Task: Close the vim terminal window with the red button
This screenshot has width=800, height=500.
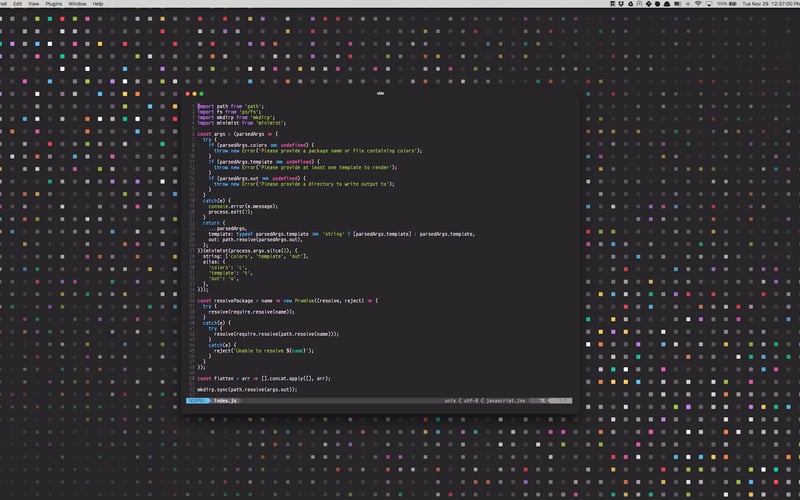Action: (188, 94)
